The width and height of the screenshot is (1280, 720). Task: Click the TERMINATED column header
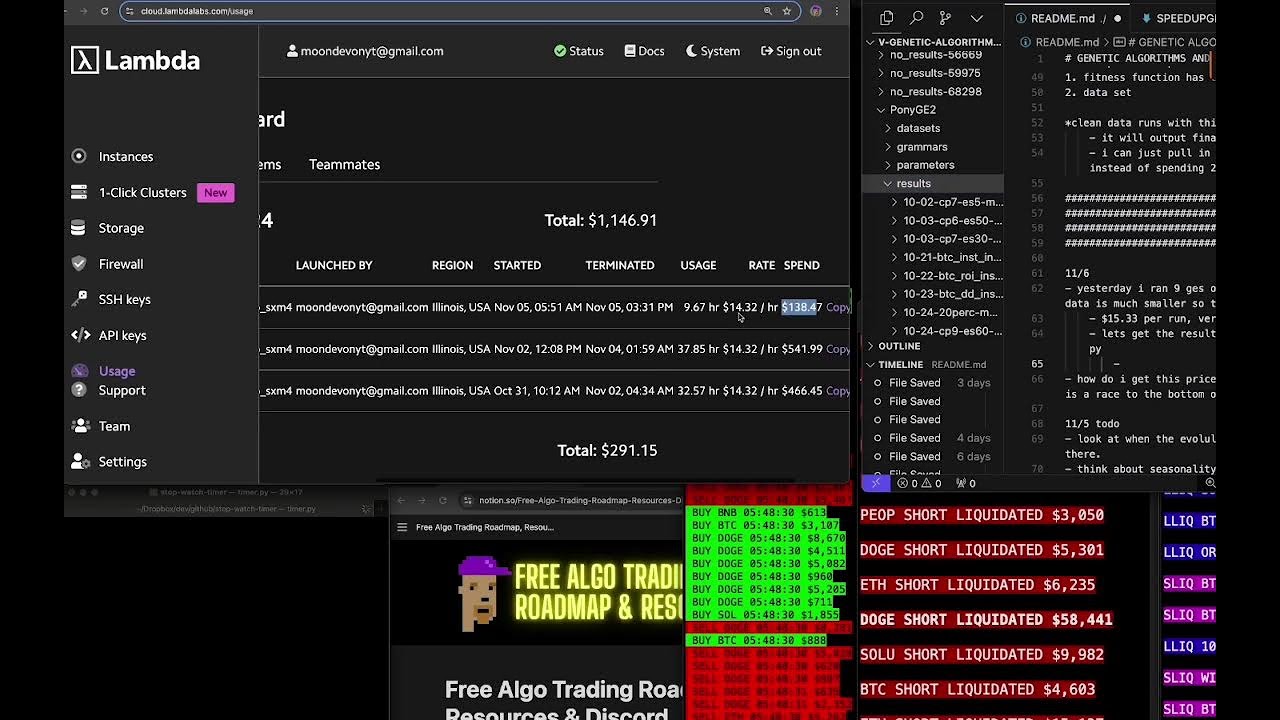[620, 265]
